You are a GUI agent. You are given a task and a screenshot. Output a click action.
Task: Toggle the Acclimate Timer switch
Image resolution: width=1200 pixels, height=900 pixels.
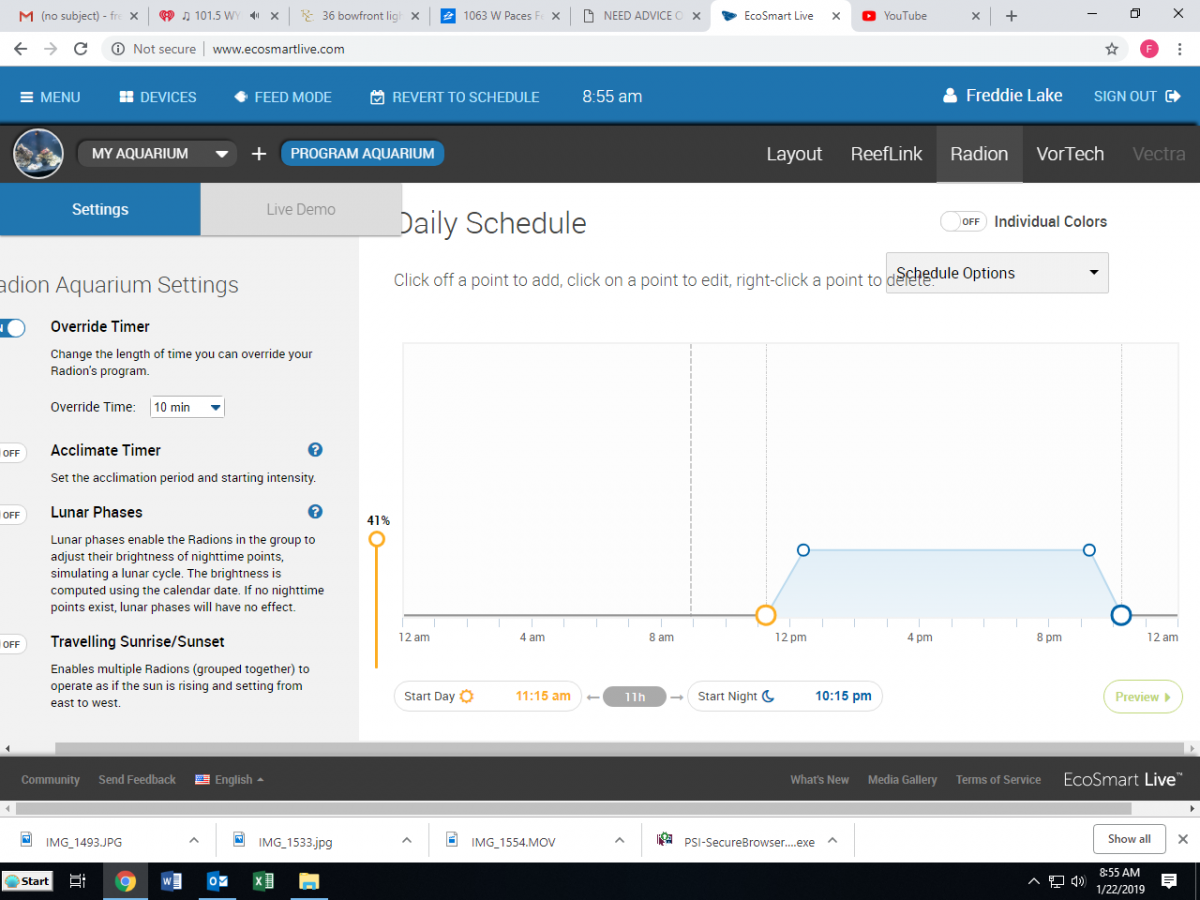13,453
